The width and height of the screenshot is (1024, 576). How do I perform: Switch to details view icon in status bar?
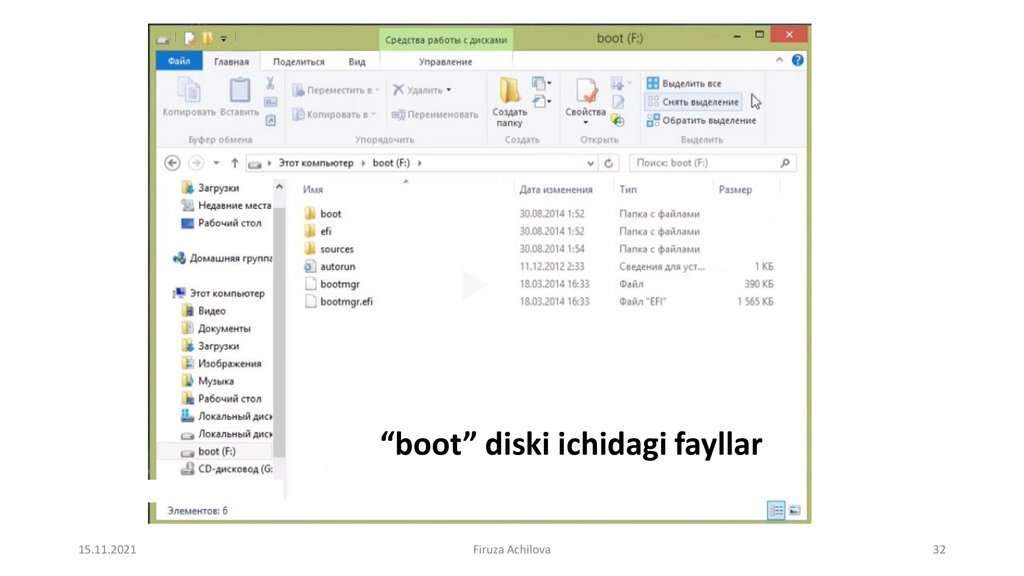[x=776, y=510]
